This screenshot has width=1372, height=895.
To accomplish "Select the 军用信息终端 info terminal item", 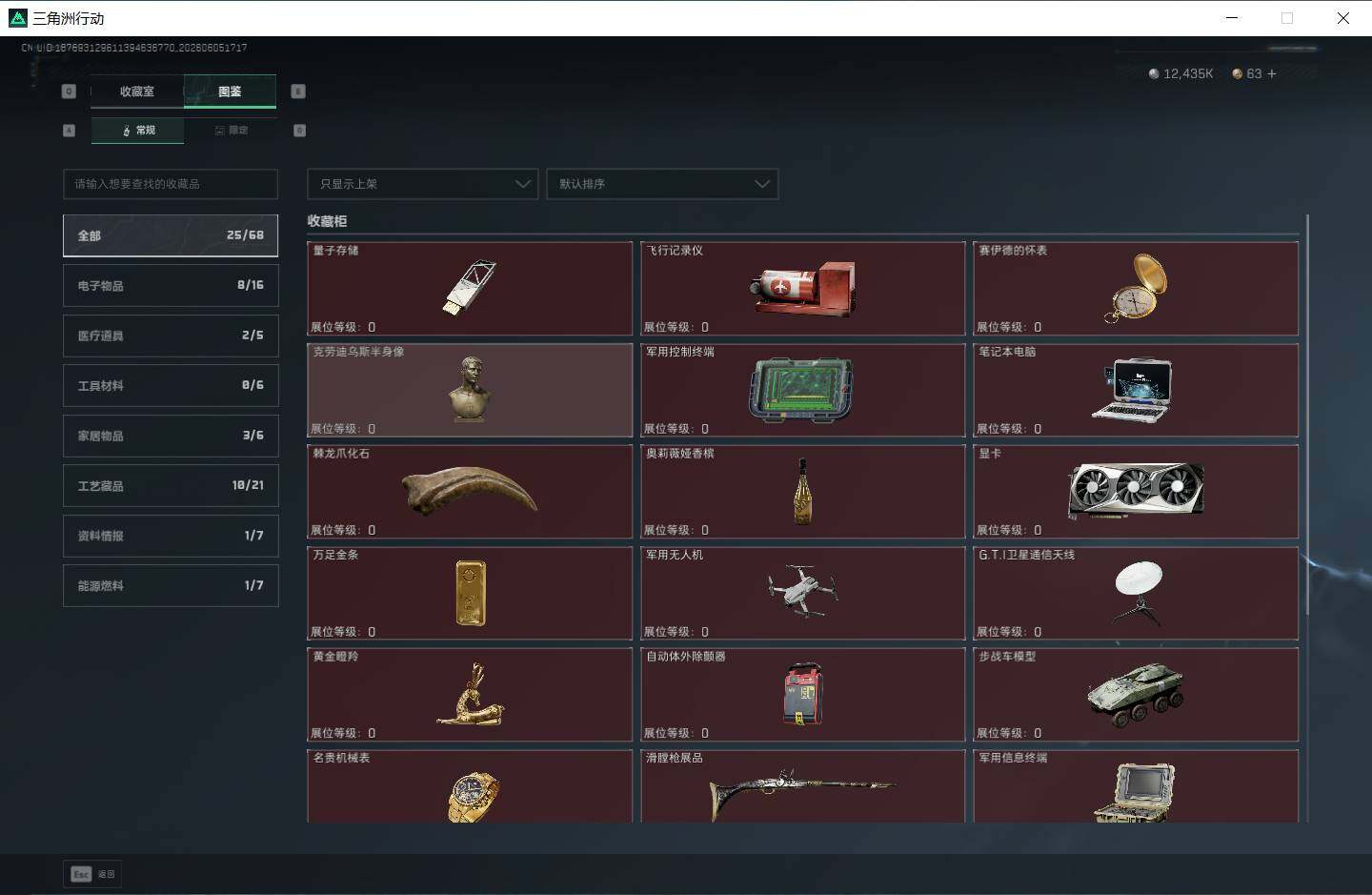I will (x=1136, y=786).
